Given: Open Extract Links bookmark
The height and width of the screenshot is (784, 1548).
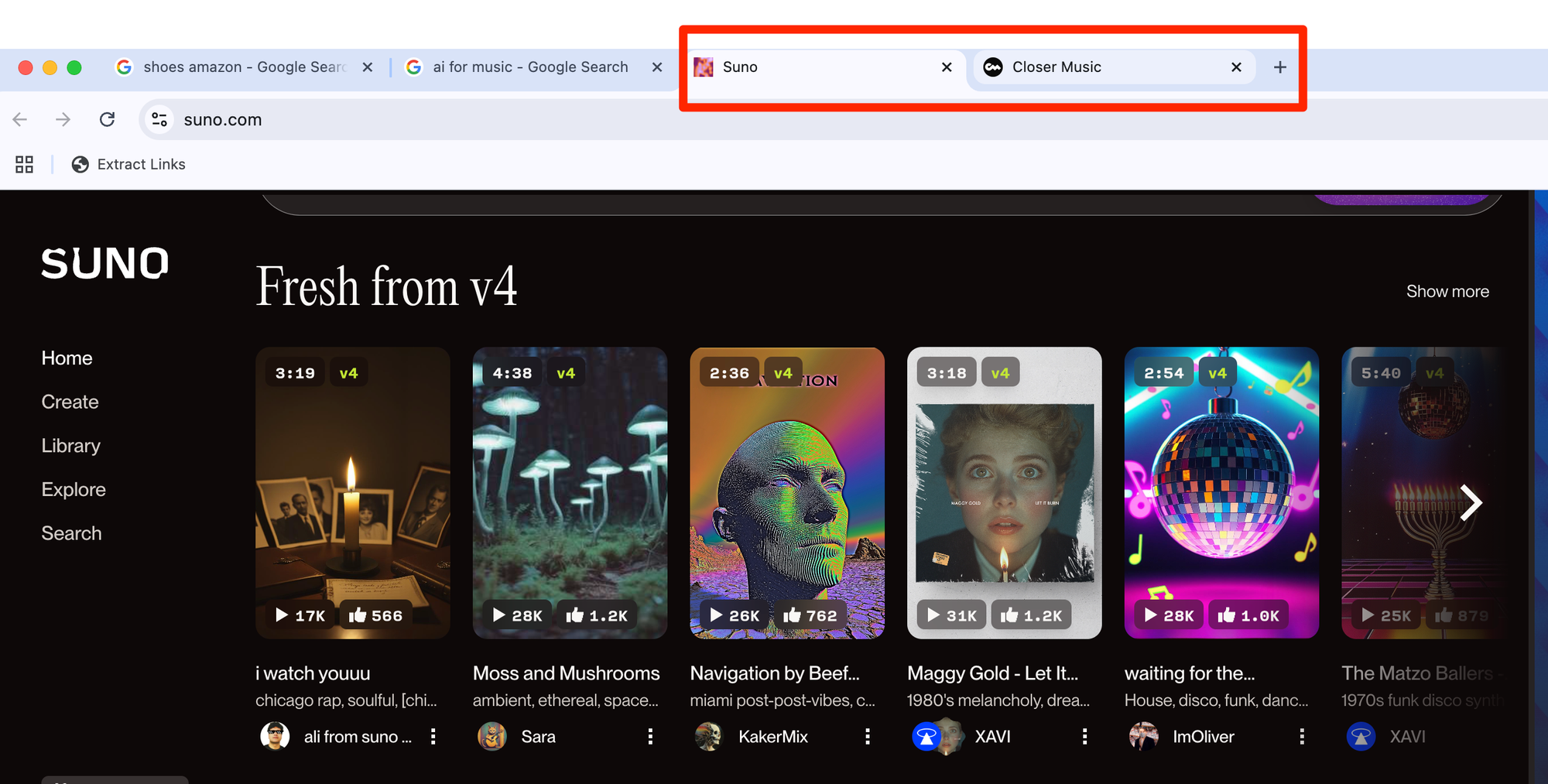Looking at the screenshot, I should [128, 164].
